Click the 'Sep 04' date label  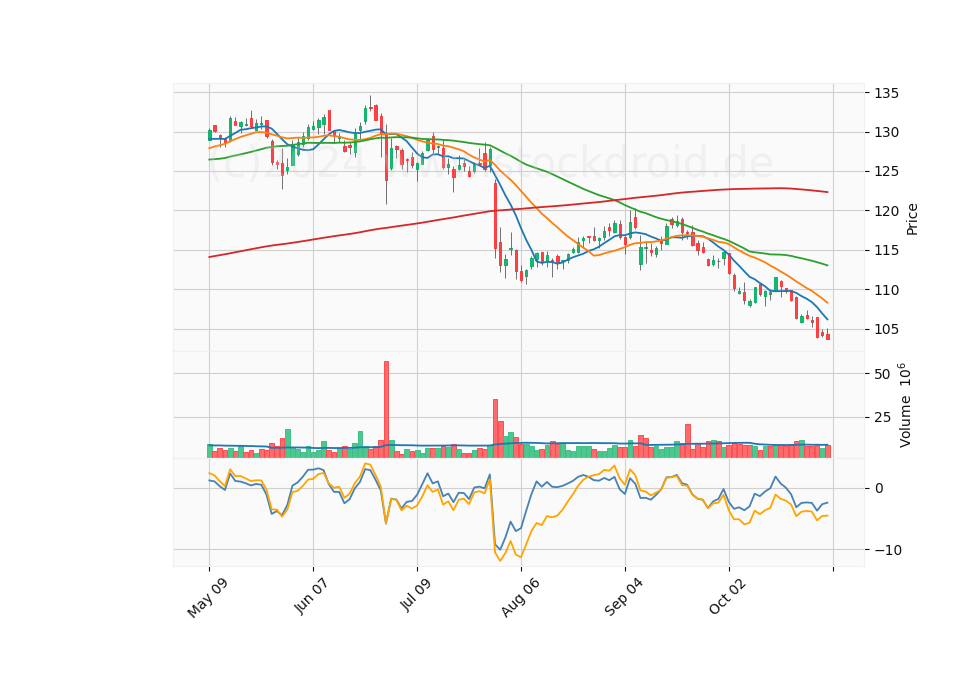[623, 597]
